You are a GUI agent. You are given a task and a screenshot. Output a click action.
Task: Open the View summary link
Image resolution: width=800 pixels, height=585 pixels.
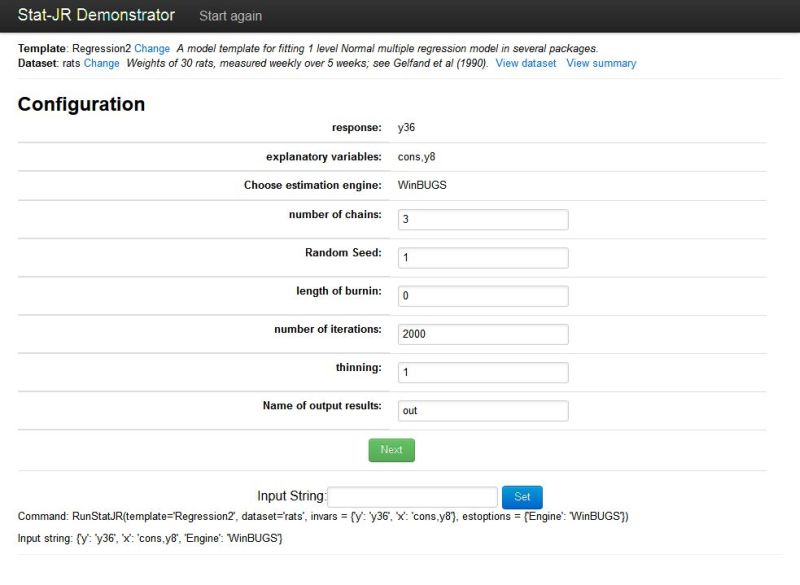pos(601,63)
